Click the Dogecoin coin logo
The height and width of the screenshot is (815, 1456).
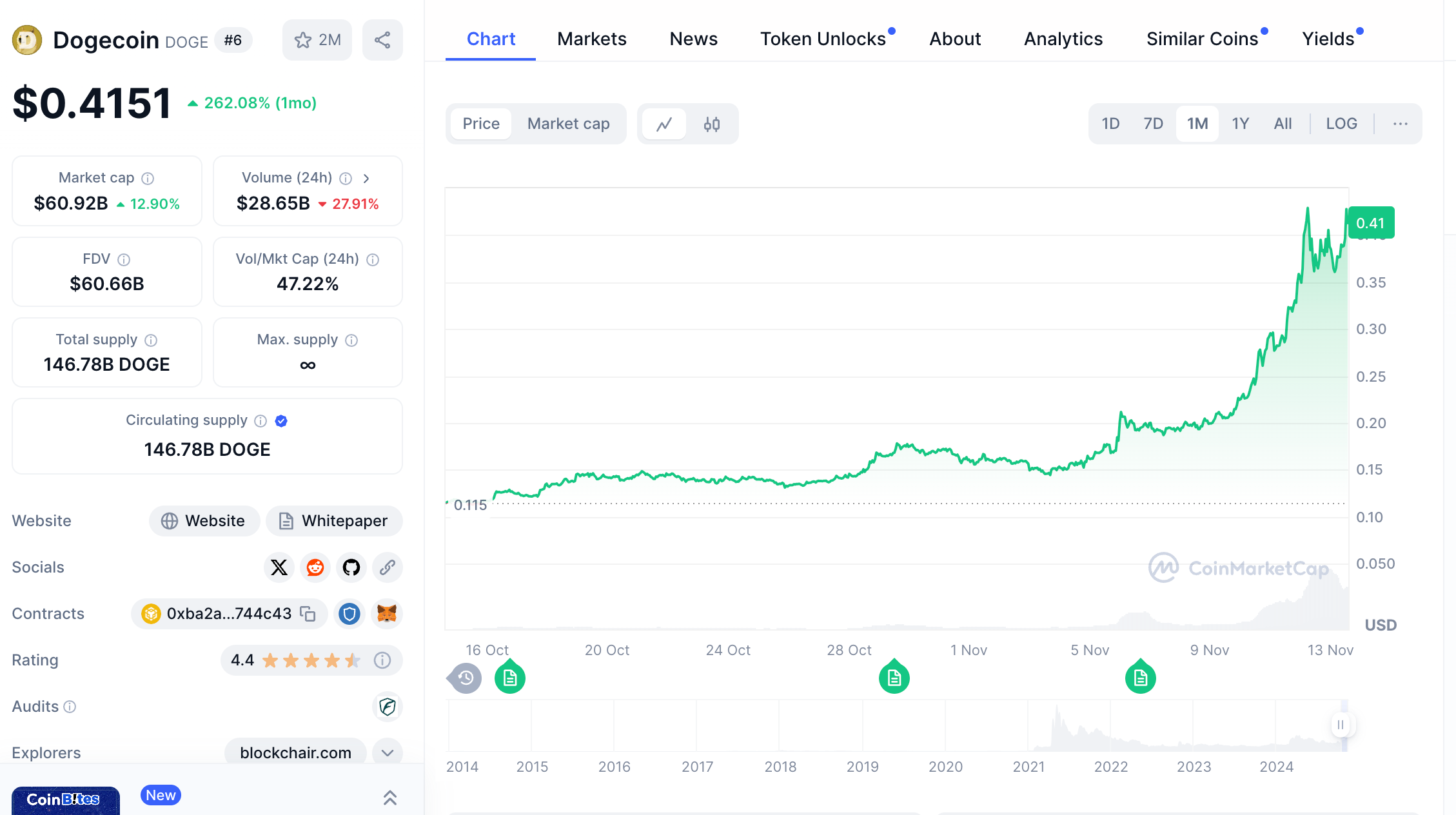point(27,40)
